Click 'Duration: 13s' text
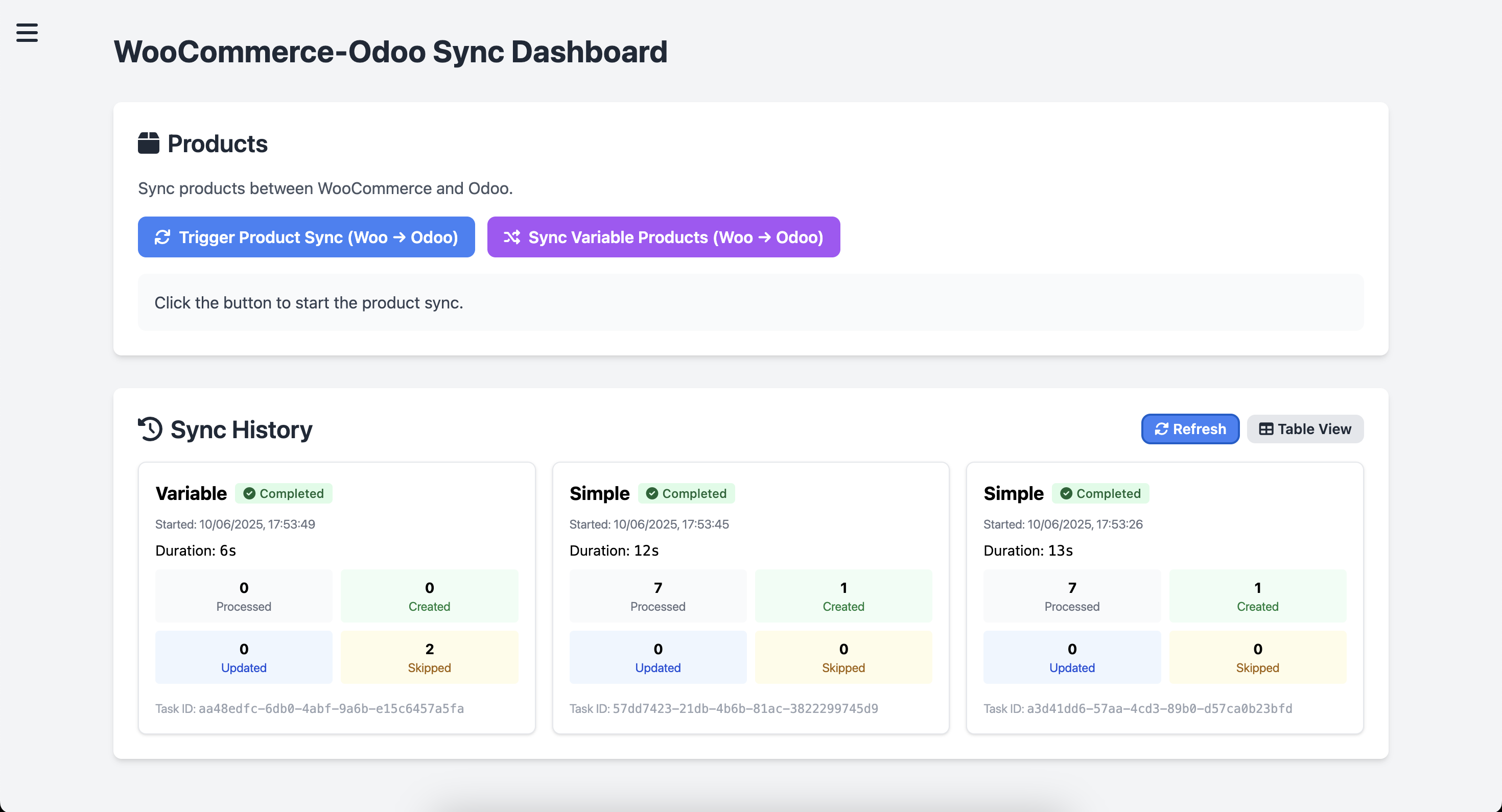The width and height of the screenshot is (1502, 812). [1028, 551]
